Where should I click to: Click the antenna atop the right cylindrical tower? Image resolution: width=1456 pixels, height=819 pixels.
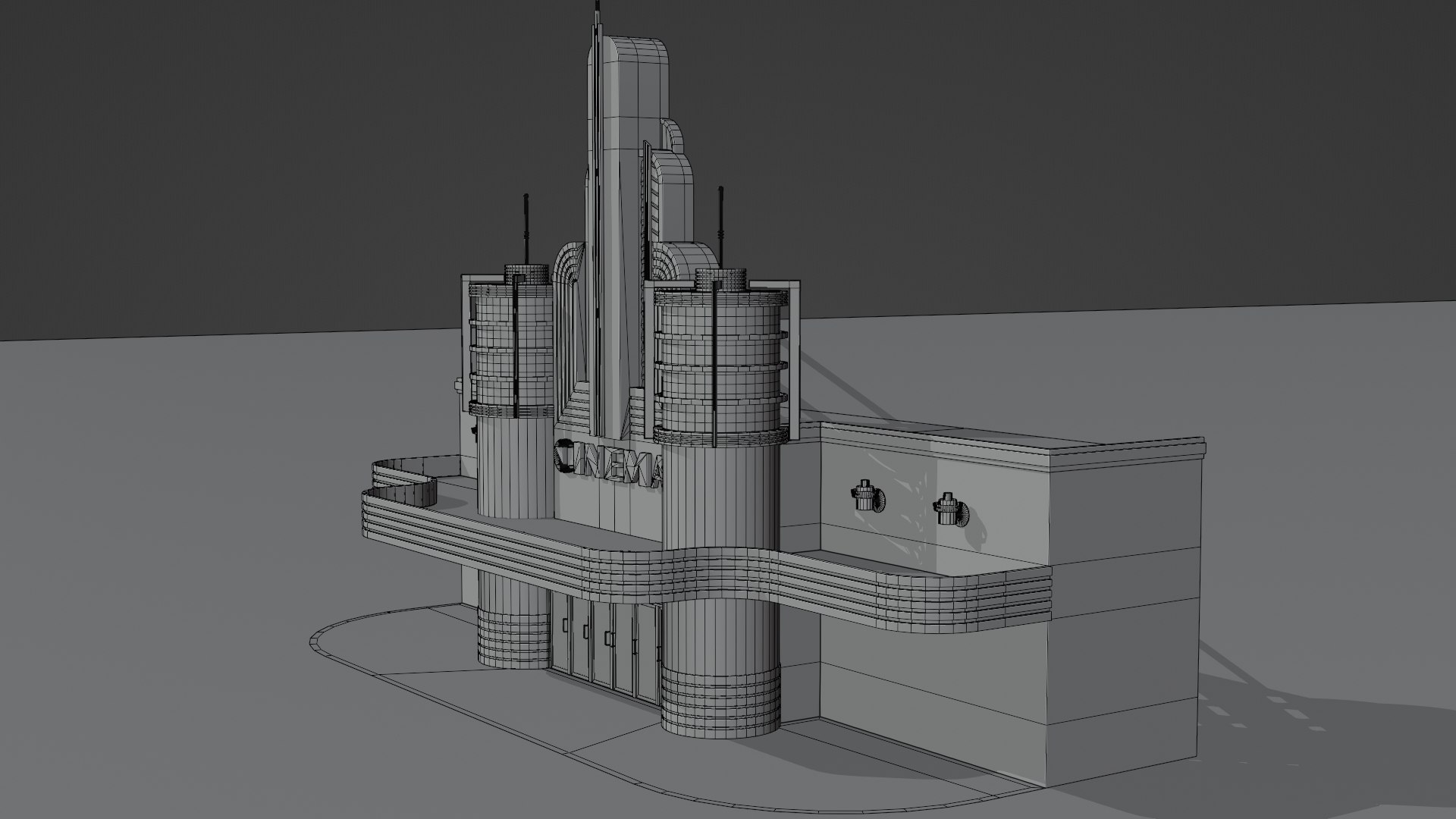(720, 228)
